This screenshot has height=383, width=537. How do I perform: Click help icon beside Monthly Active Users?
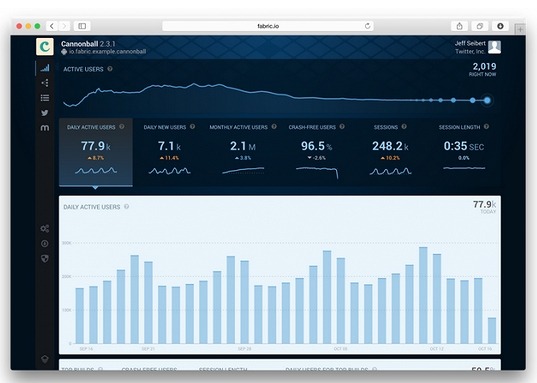pos(274,127)
